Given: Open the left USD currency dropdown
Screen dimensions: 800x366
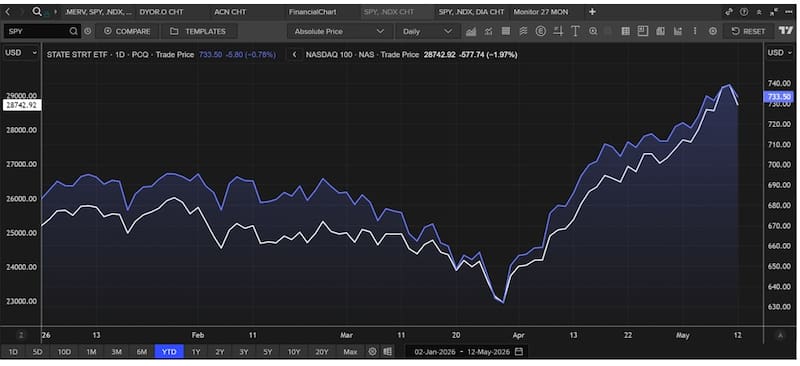Looking at the screenshot, I should [21, 53].
